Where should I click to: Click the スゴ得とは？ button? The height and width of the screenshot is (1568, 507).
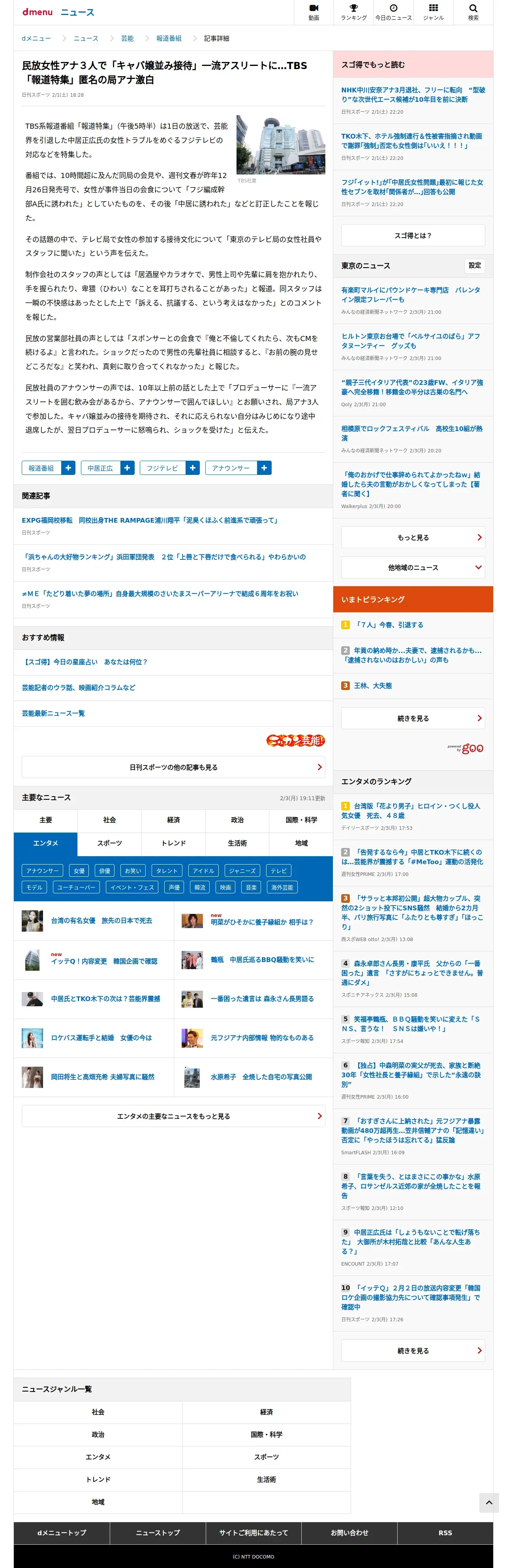(x=413, y=236)
